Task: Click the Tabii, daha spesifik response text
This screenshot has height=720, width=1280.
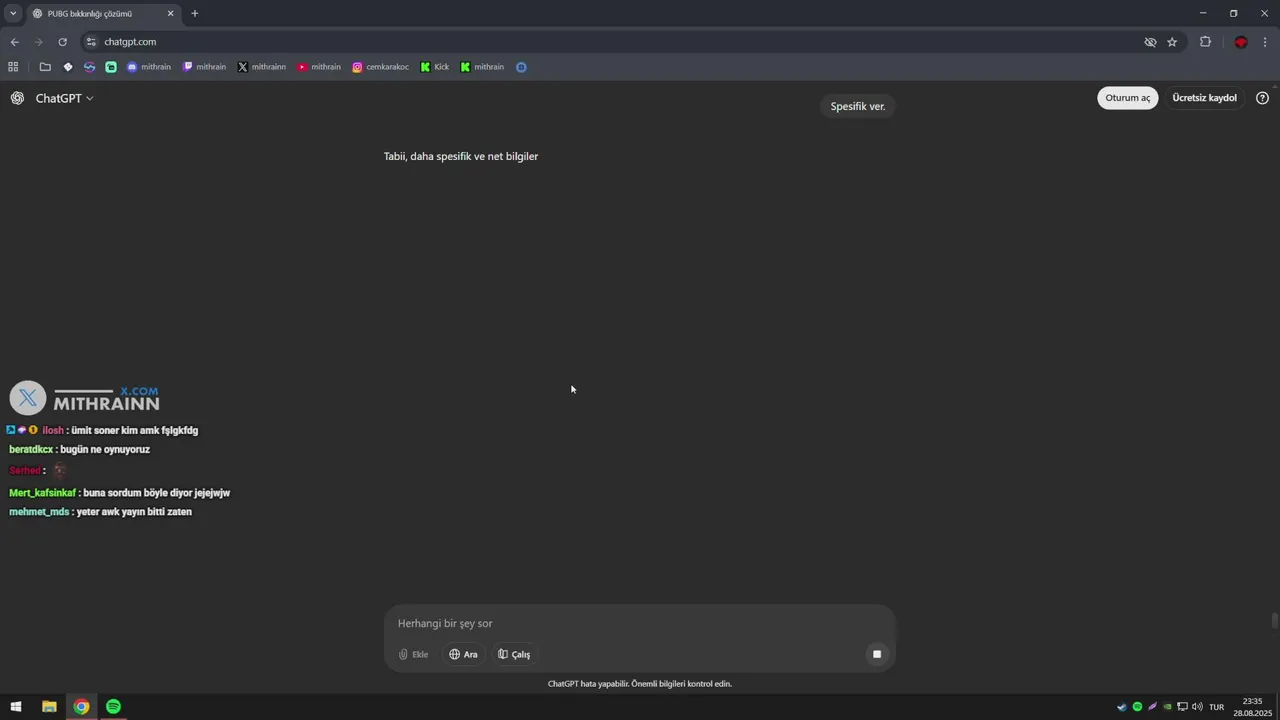Action: pyautogui.click(x=461, y=156)
